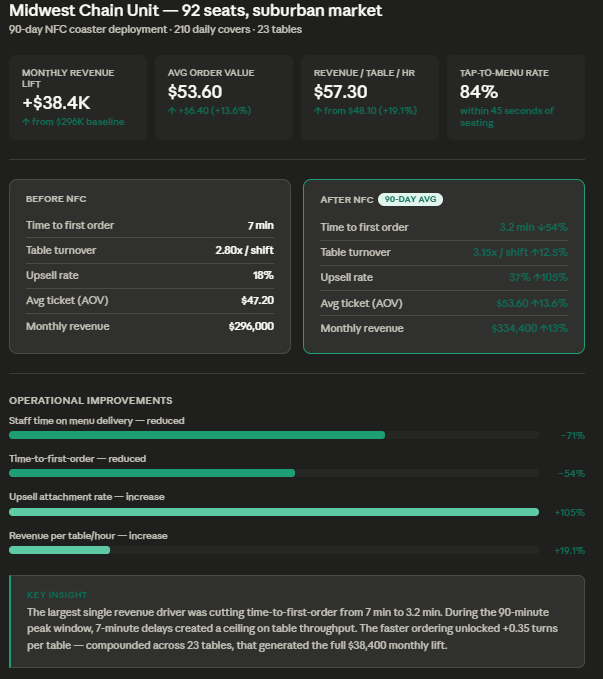Select the '-54%' bar value

(x=571, y=474)
